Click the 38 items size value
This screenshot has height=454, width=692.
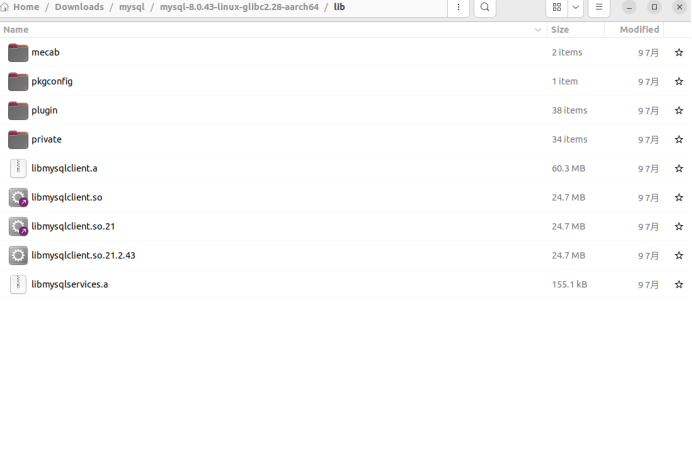569,111
